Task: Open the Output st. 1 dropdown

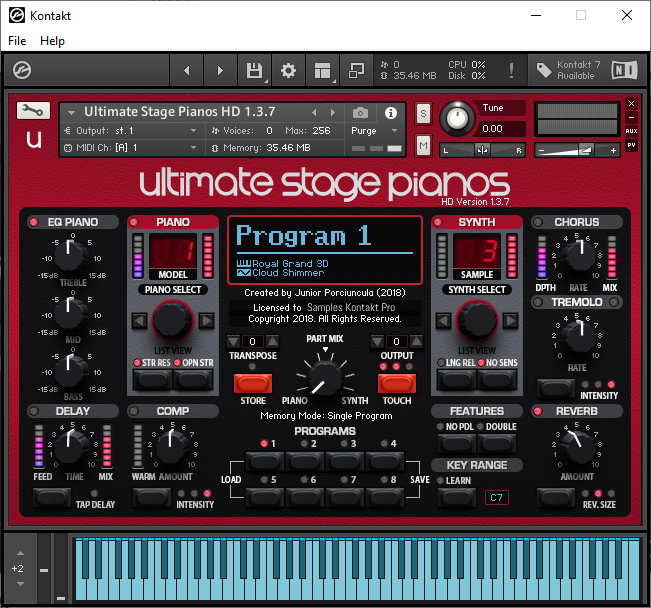Action: [x=133, y=131]
